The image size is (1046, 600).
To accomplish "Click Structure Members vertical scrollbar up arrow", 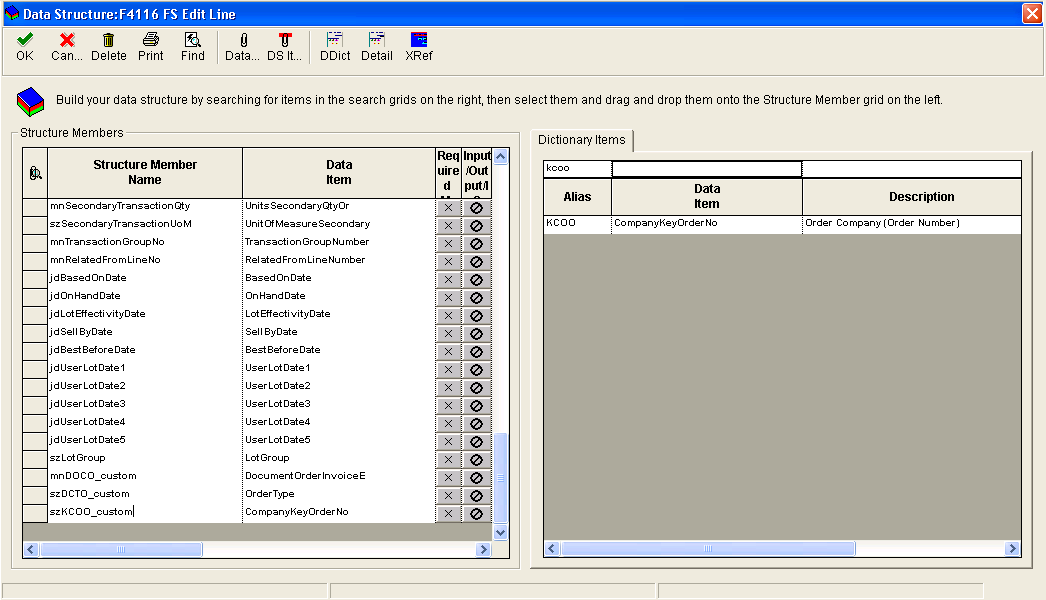I will [x=500, y=157].
